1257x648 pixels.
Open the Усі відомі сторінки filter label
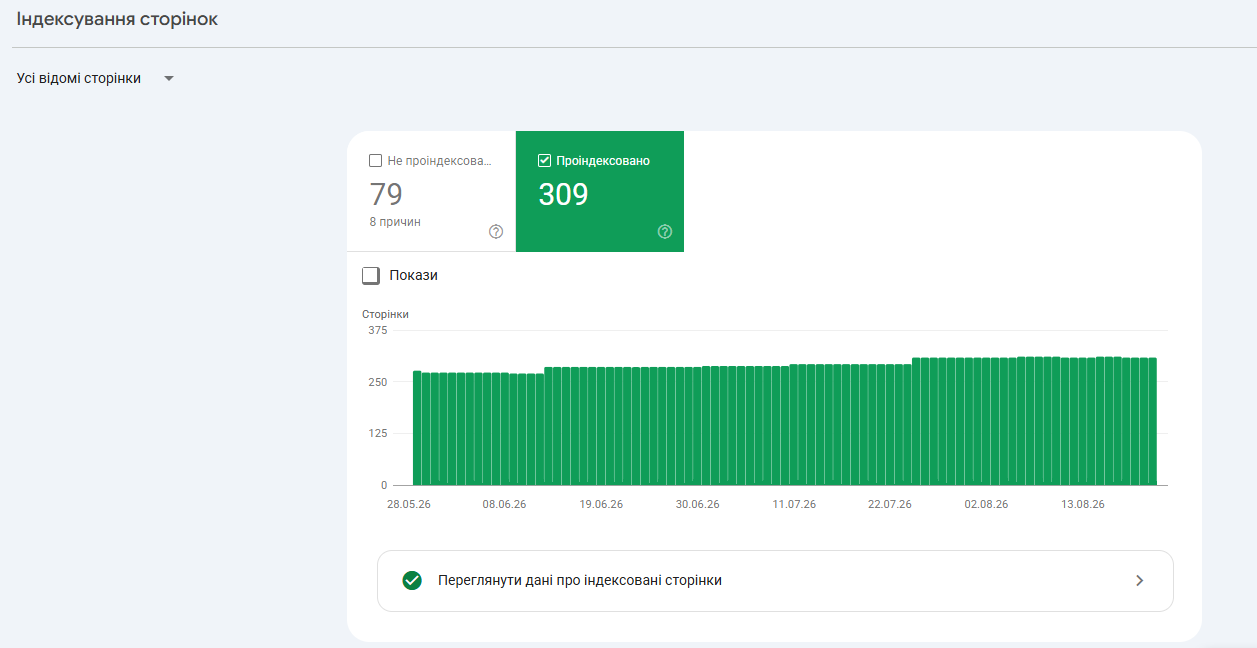pyautogui.click(x=79, y=78)
